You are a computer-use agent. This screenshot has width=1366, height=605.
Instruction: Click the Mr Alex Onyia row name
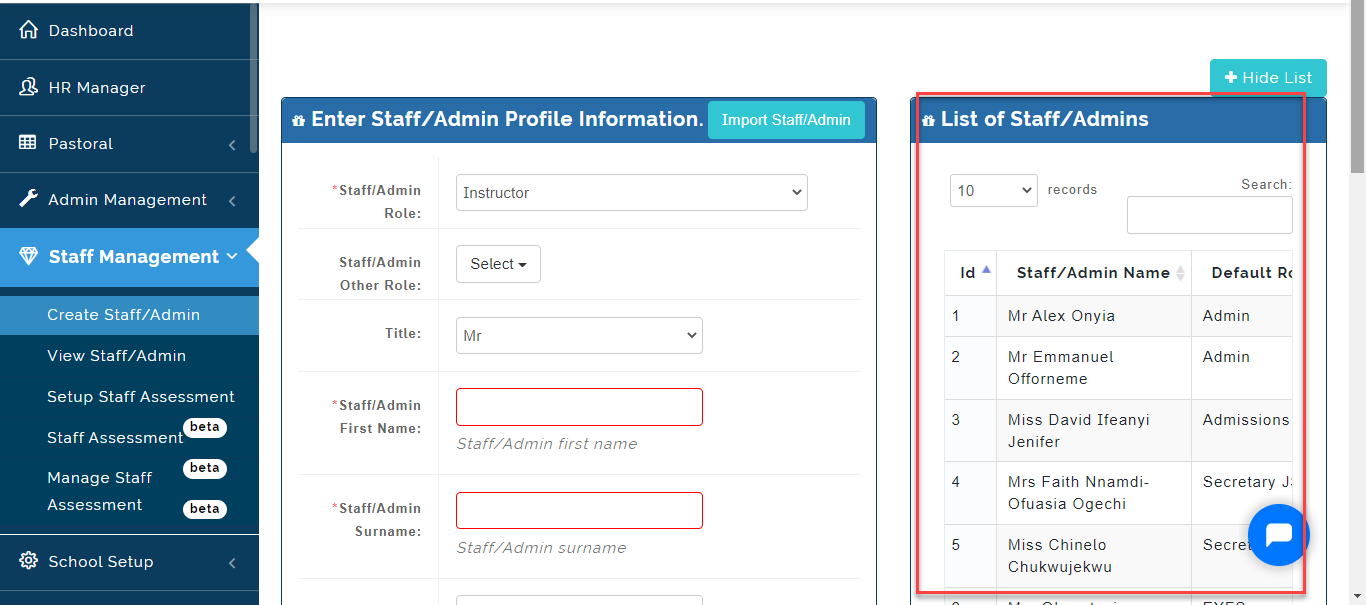(1061, 316)
